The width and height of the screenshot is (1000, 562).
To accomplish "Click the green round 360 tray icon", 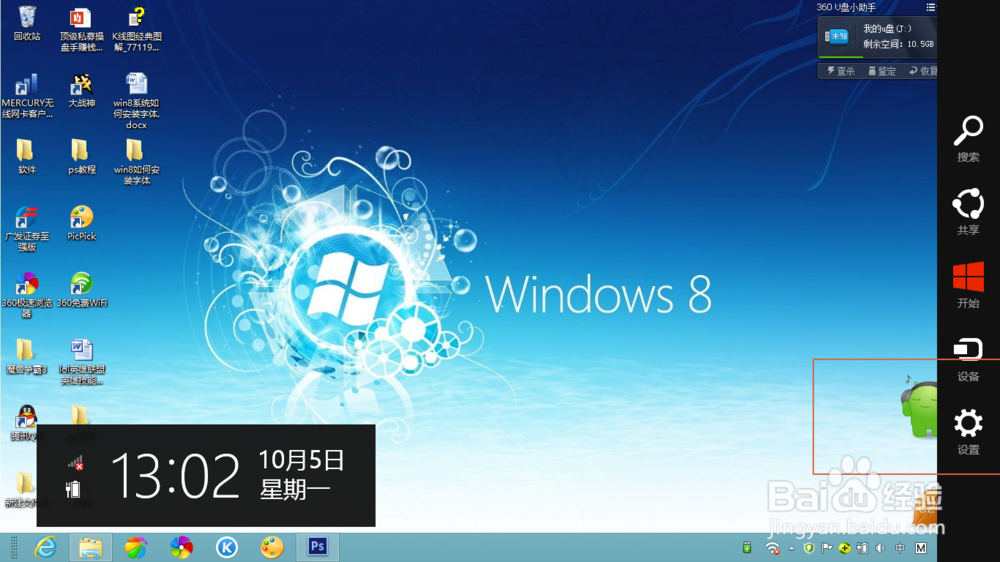I will pos(844,548).
